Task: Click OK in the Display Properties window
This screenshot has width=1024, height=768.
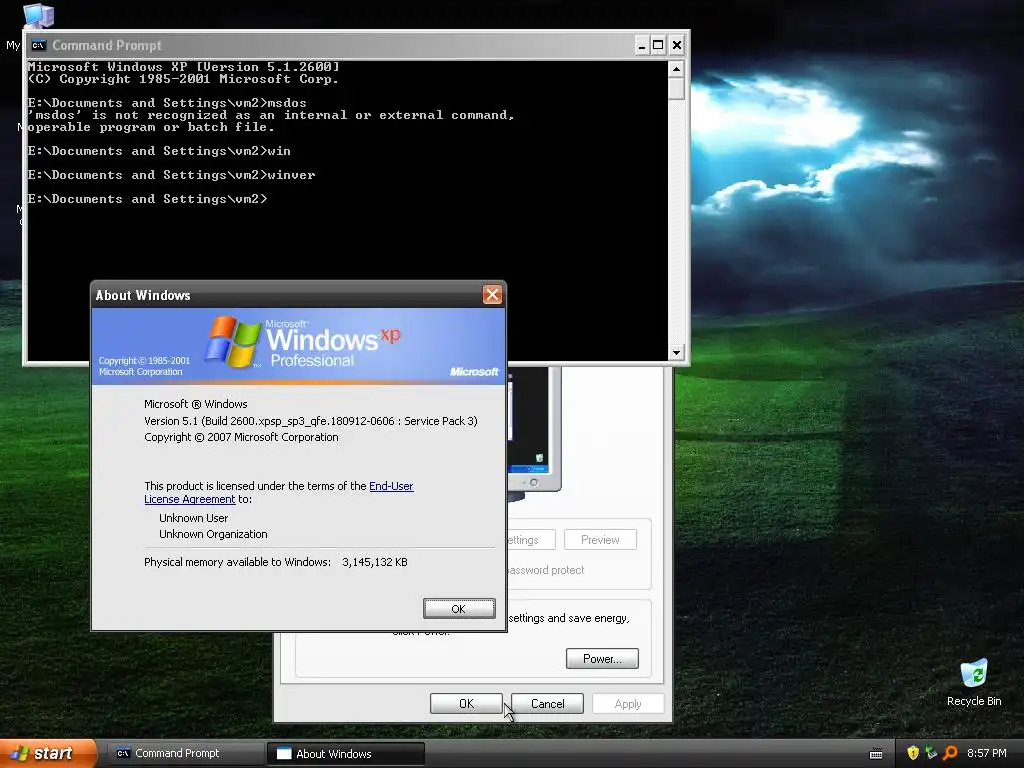Action: pos(466,703)
